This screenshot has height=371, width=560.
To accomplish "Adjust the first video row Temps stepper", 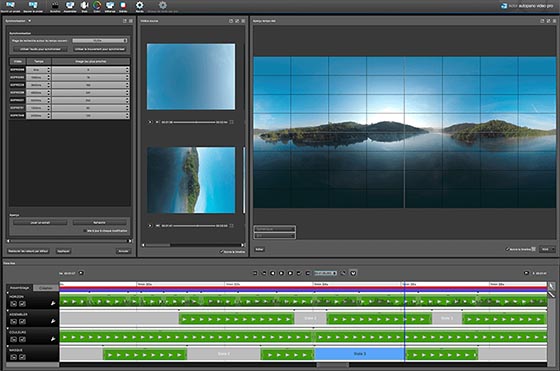I will coord(49,70).
